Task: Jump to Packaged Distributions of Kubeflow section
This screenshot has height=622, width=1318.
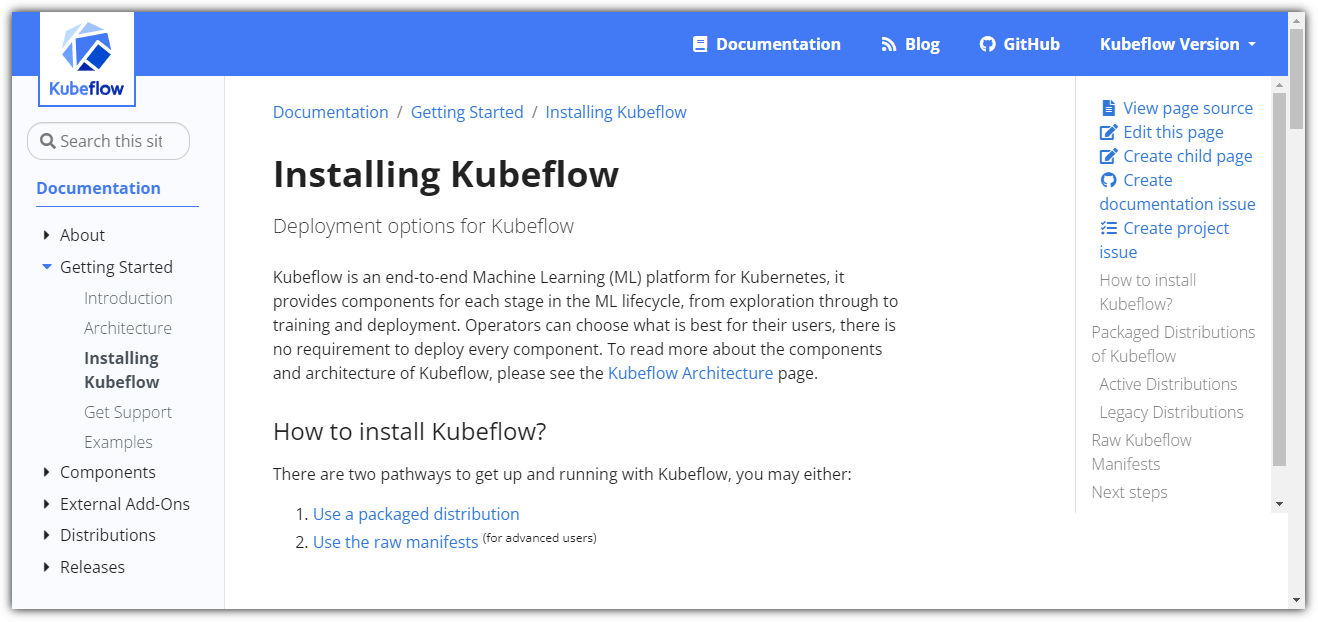Action: pyautogui.click(x=1173, y=344)
